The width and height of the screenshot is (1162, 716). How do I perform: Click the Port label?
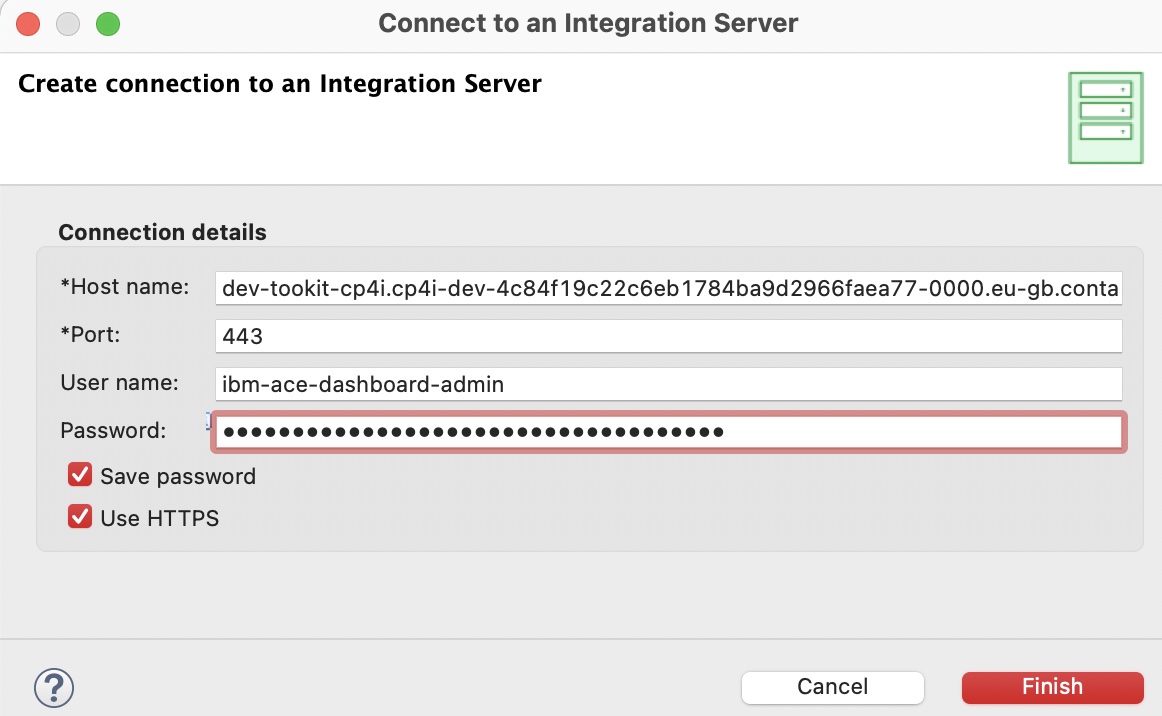91,334
